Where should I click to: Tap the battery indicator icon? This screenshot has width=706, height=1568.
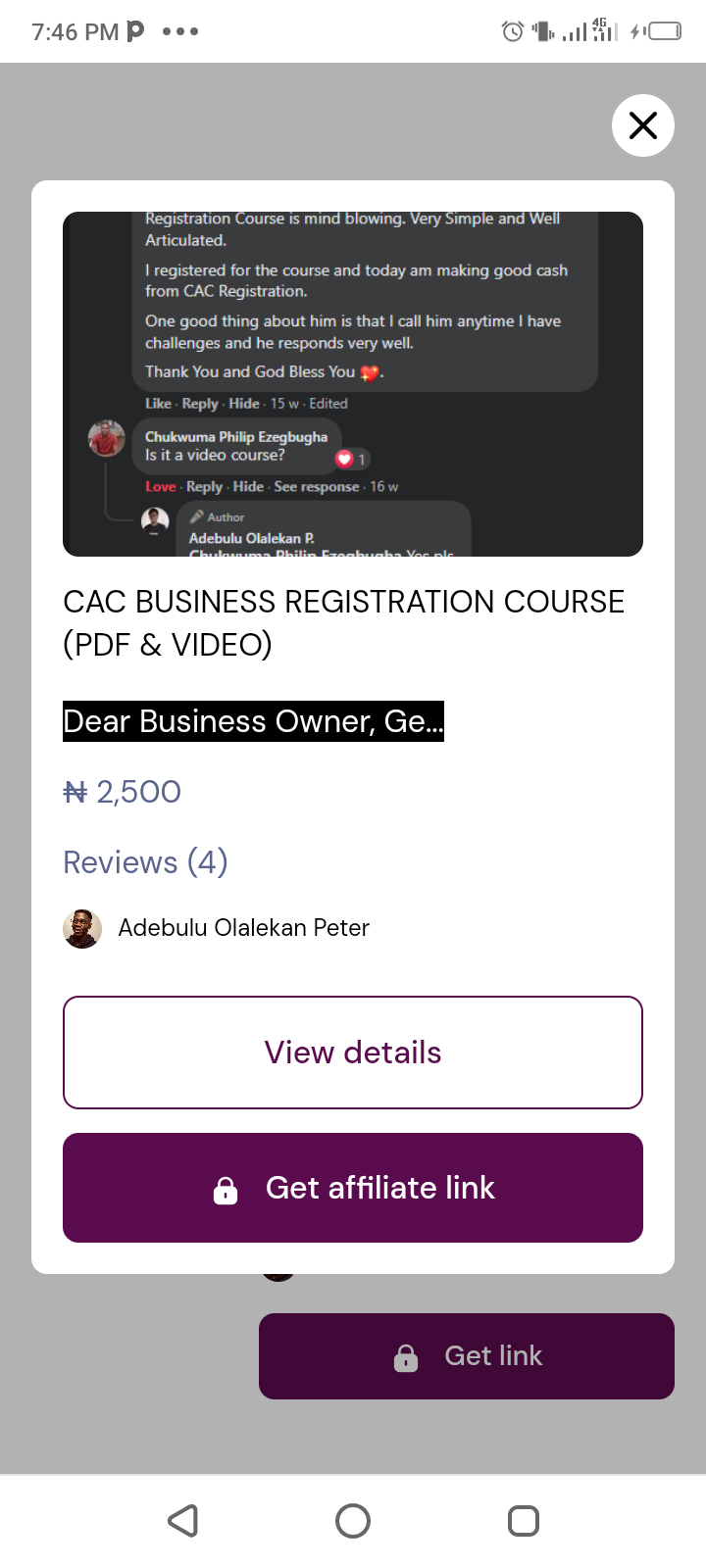(x=663, y=30)
